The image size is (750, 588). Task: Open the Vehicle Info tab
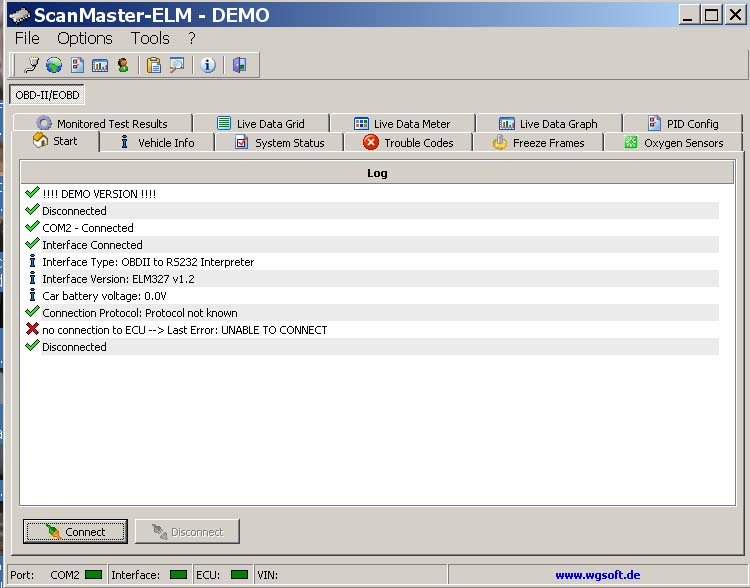157,143
